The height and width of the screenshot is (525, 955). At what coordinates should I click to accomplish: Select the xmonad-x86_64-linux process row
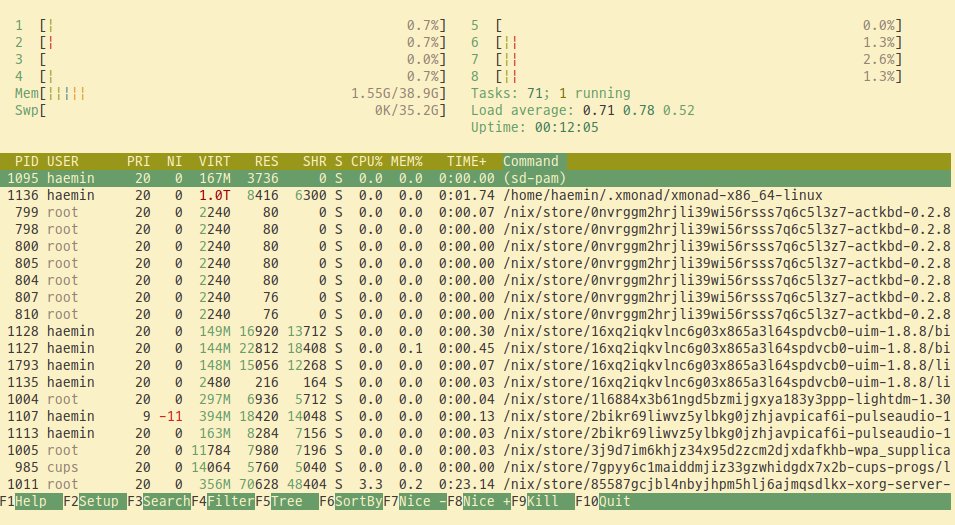point(475,196)
